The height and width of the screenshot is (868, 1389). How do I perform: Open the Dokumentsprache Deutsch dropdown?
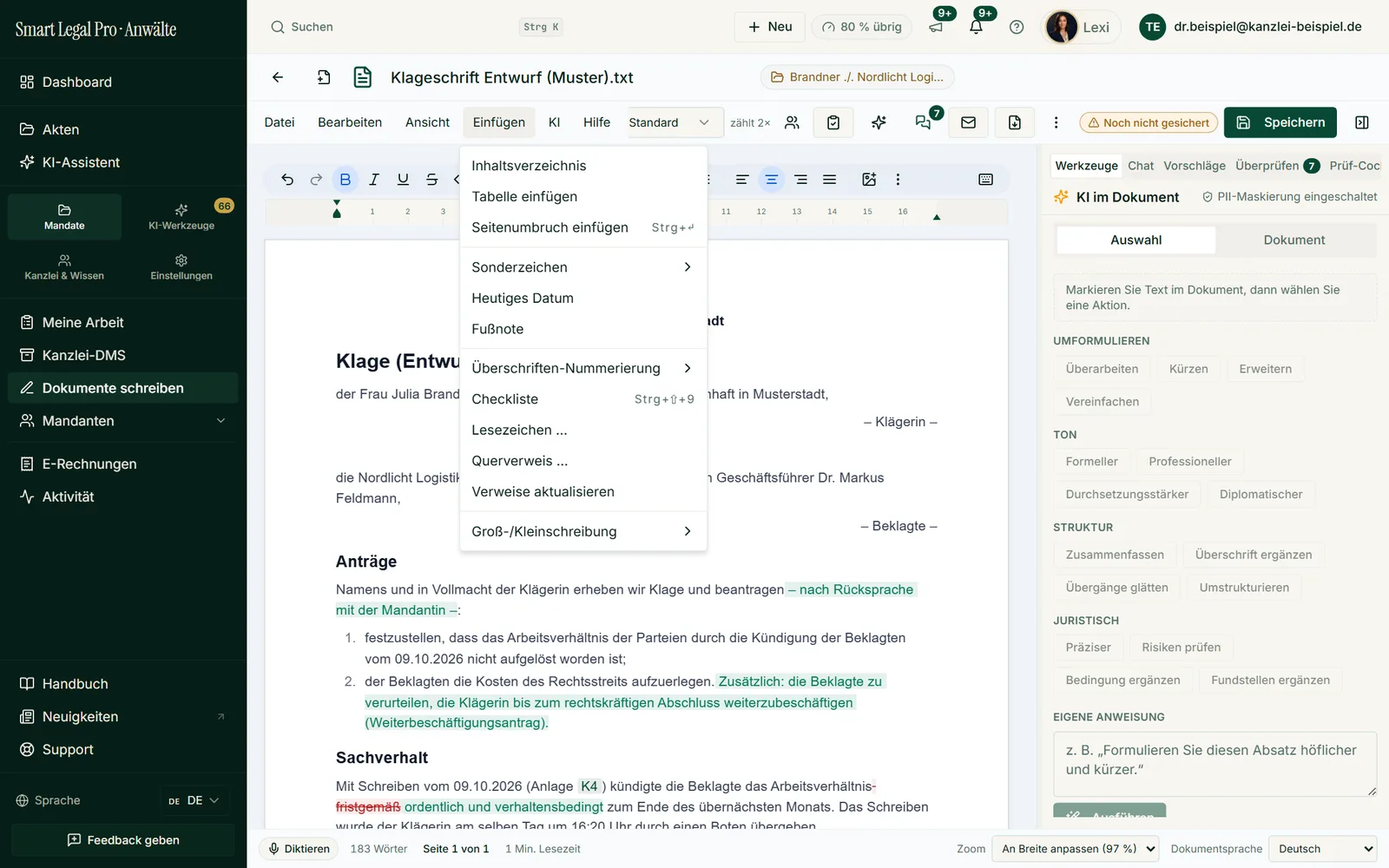(1322, 849)
